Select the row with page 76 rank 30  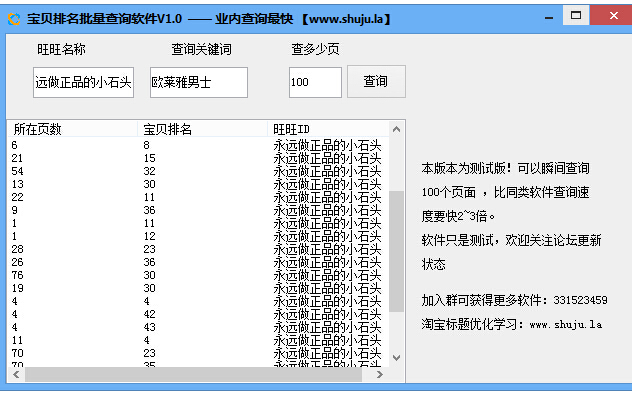click(x=198, y=275)
